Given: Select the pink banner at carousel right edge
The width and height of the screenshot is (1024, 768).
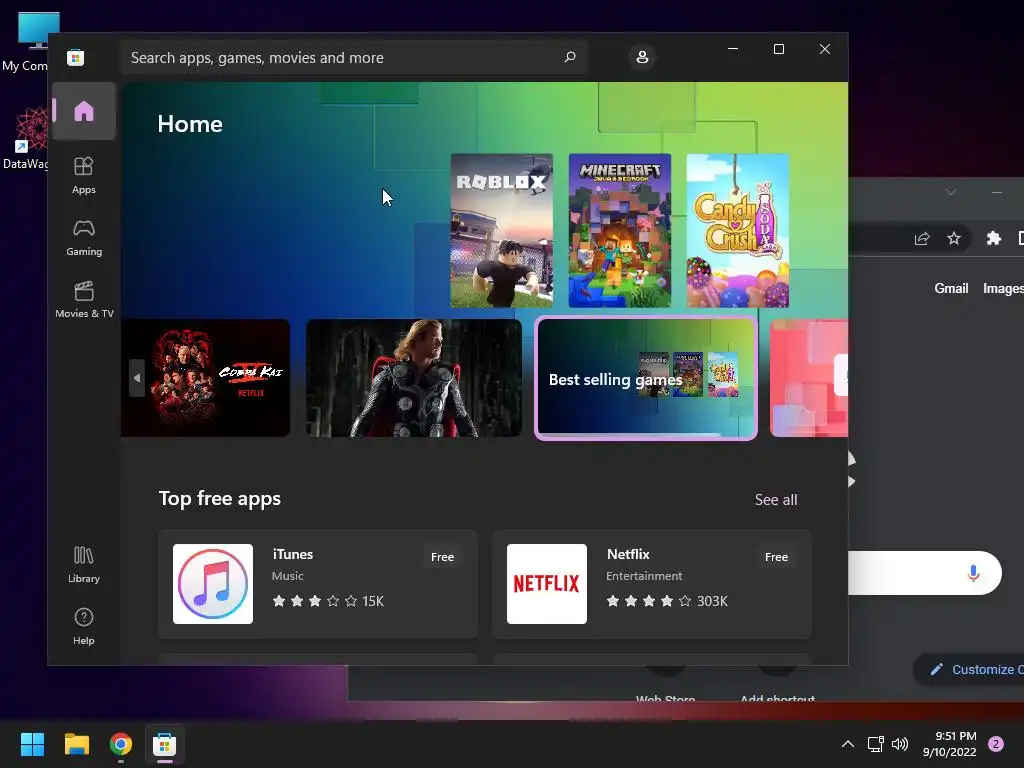Looking at the screenshot, I should pos(809,378).
